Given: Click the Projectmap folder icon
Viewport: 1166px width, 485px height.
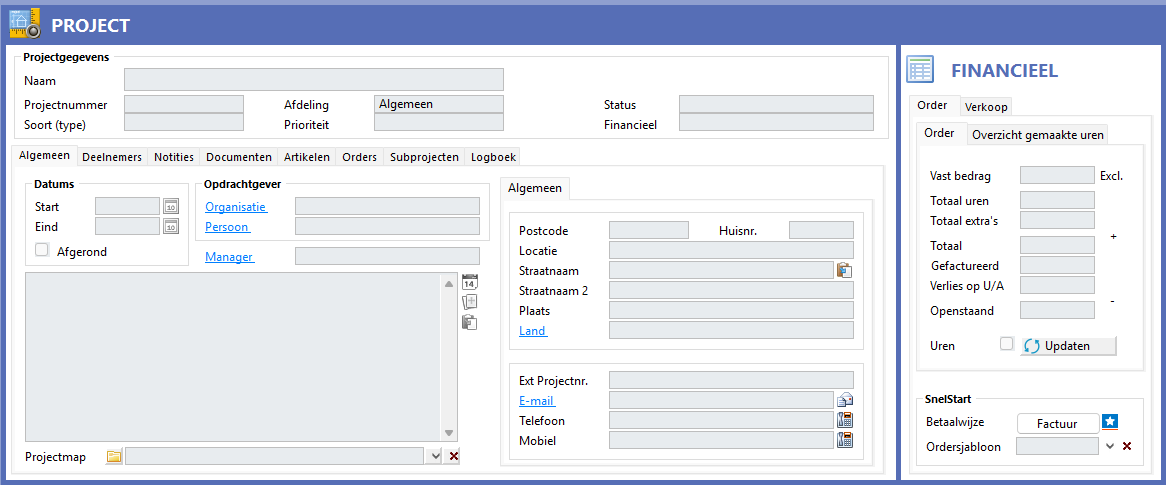Looking at the screenshot, I should point(114,456).
